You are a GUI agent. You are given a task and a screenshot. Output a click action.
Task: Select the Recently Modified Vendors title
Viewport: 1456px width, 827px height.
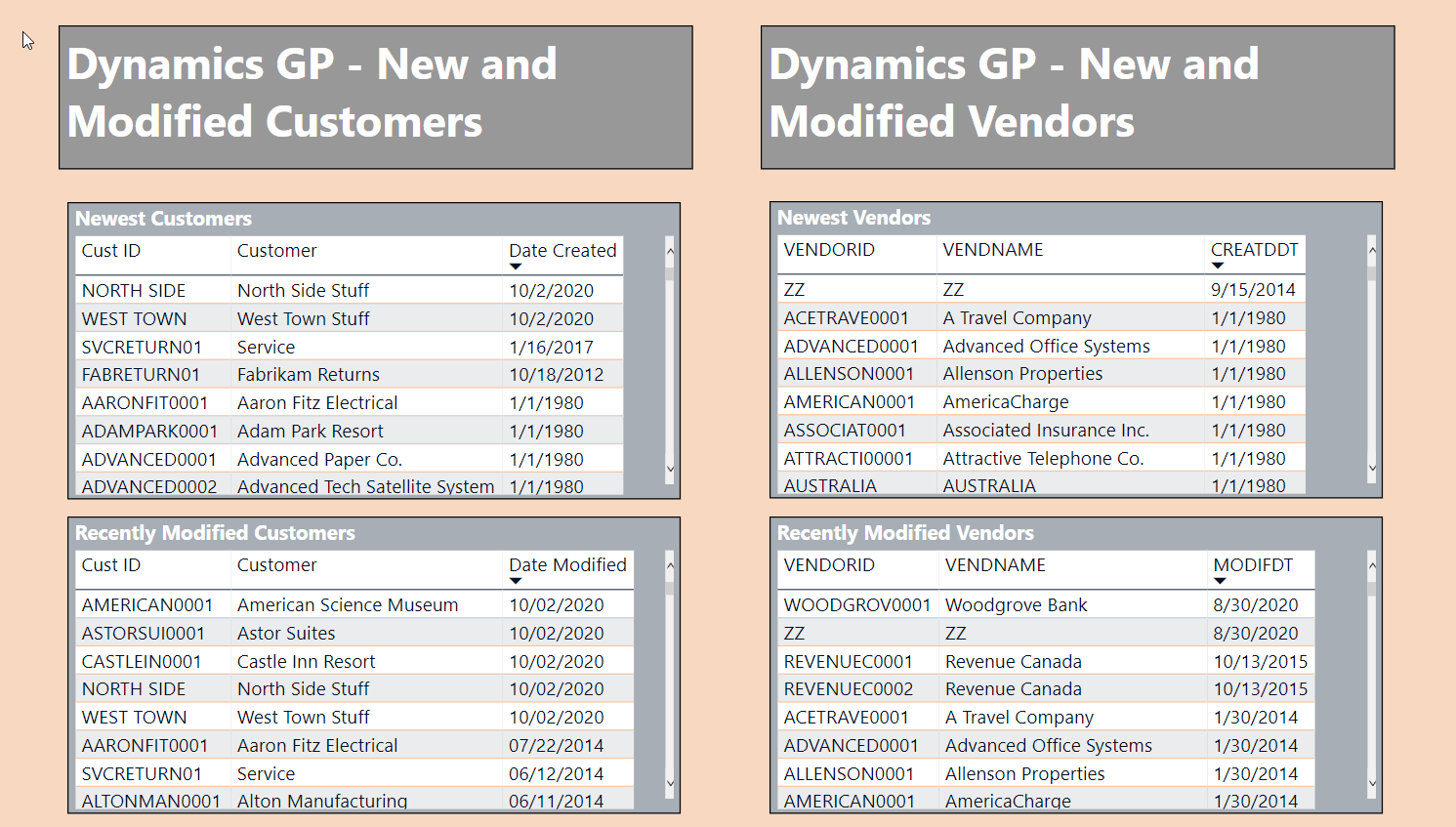click(x=905, y=533)
